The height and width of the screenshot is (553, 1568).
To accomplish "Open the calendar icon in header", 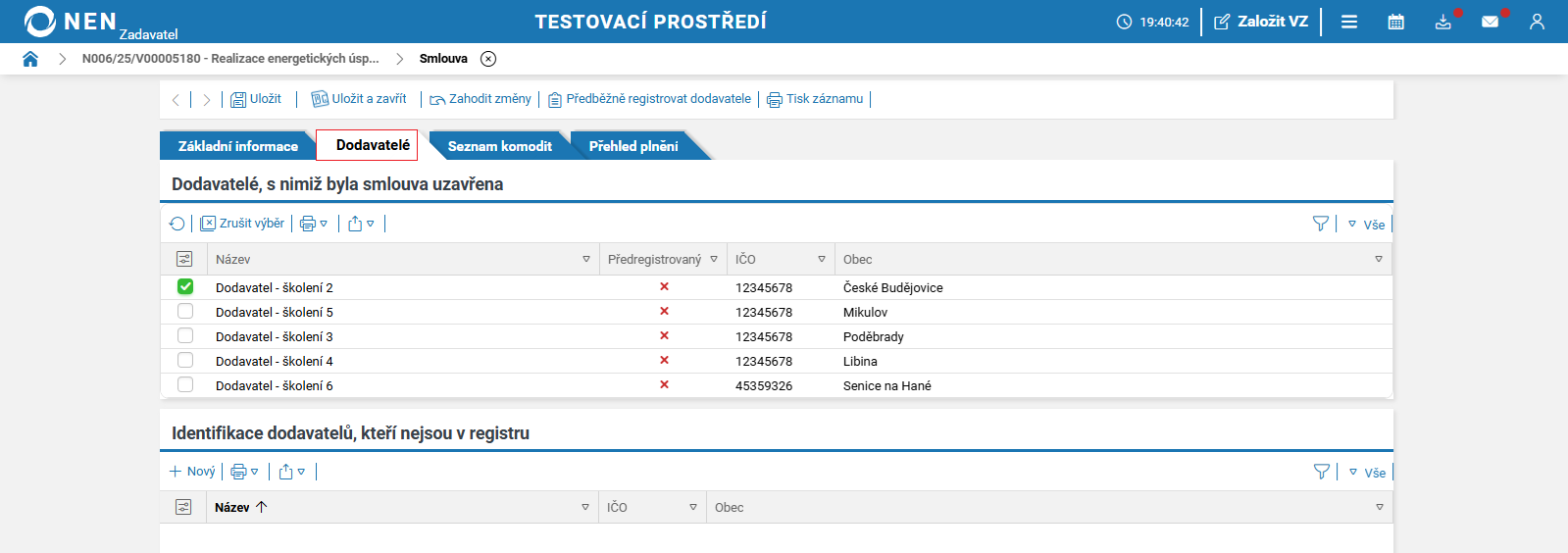I will [1395, 22].
